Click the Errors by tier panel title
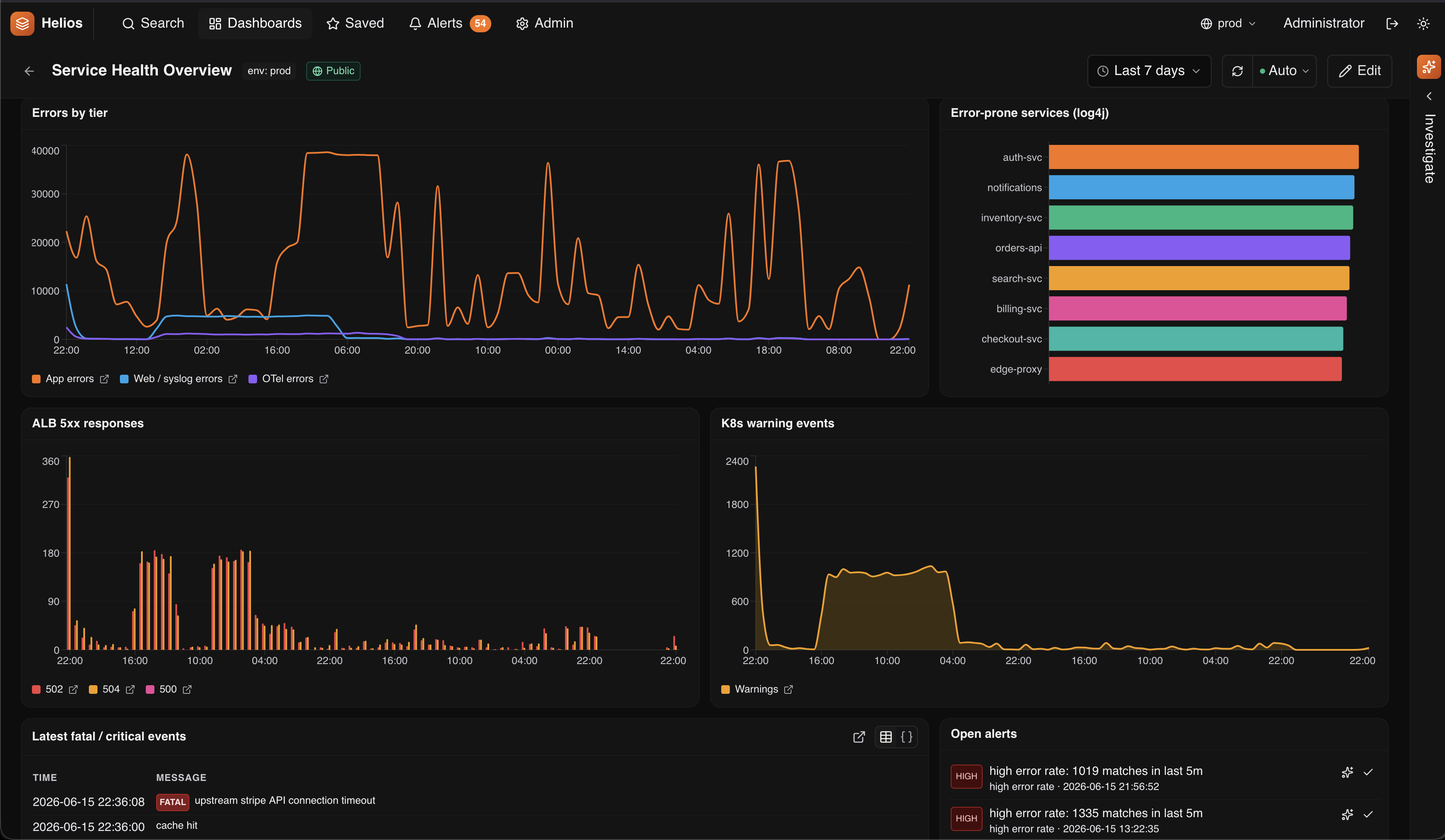The image size is (1445, 840). tap(70, 113)
